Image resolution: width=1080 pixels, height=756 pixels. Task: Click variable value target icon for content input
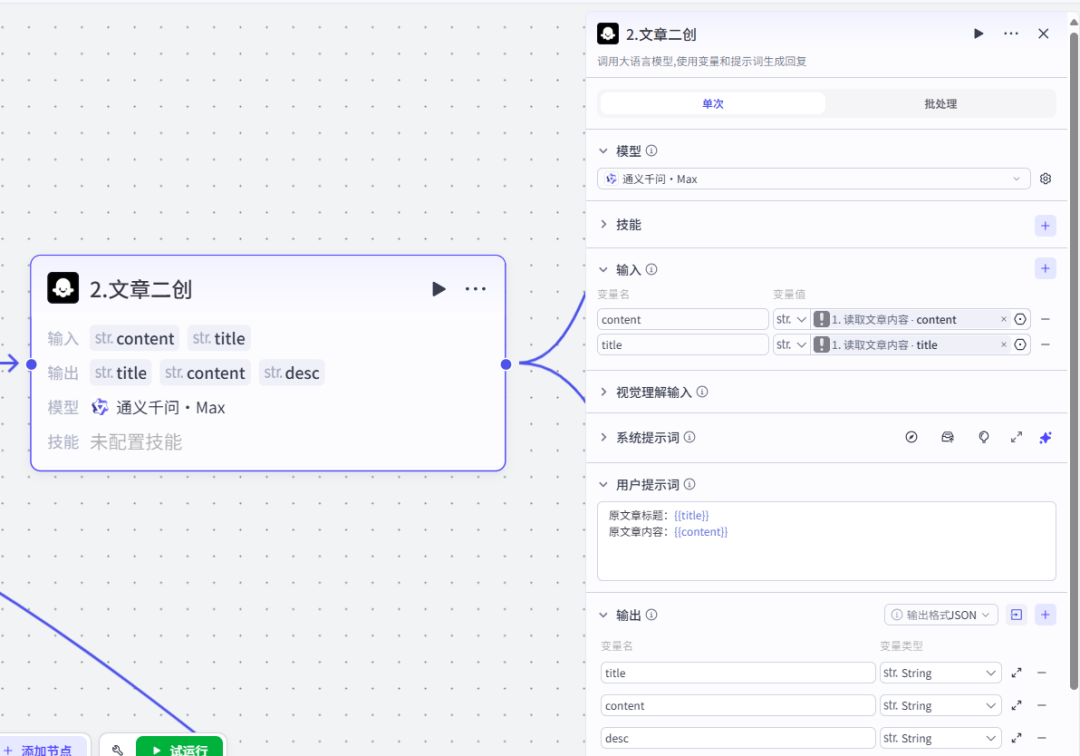1019,318
